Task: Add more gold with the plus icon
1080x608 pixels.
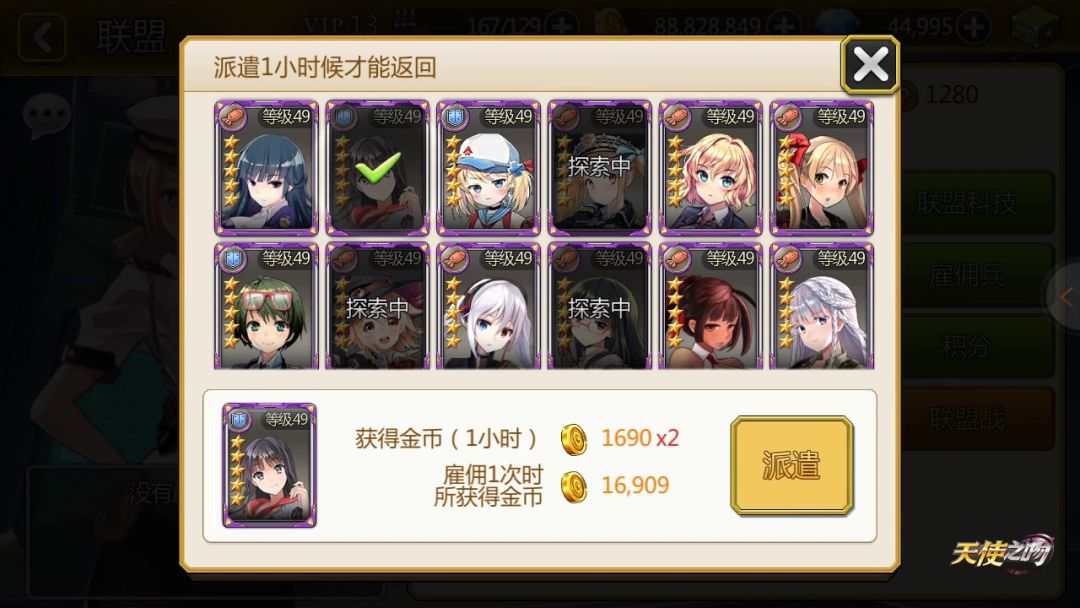Action: tap(785, 27)
